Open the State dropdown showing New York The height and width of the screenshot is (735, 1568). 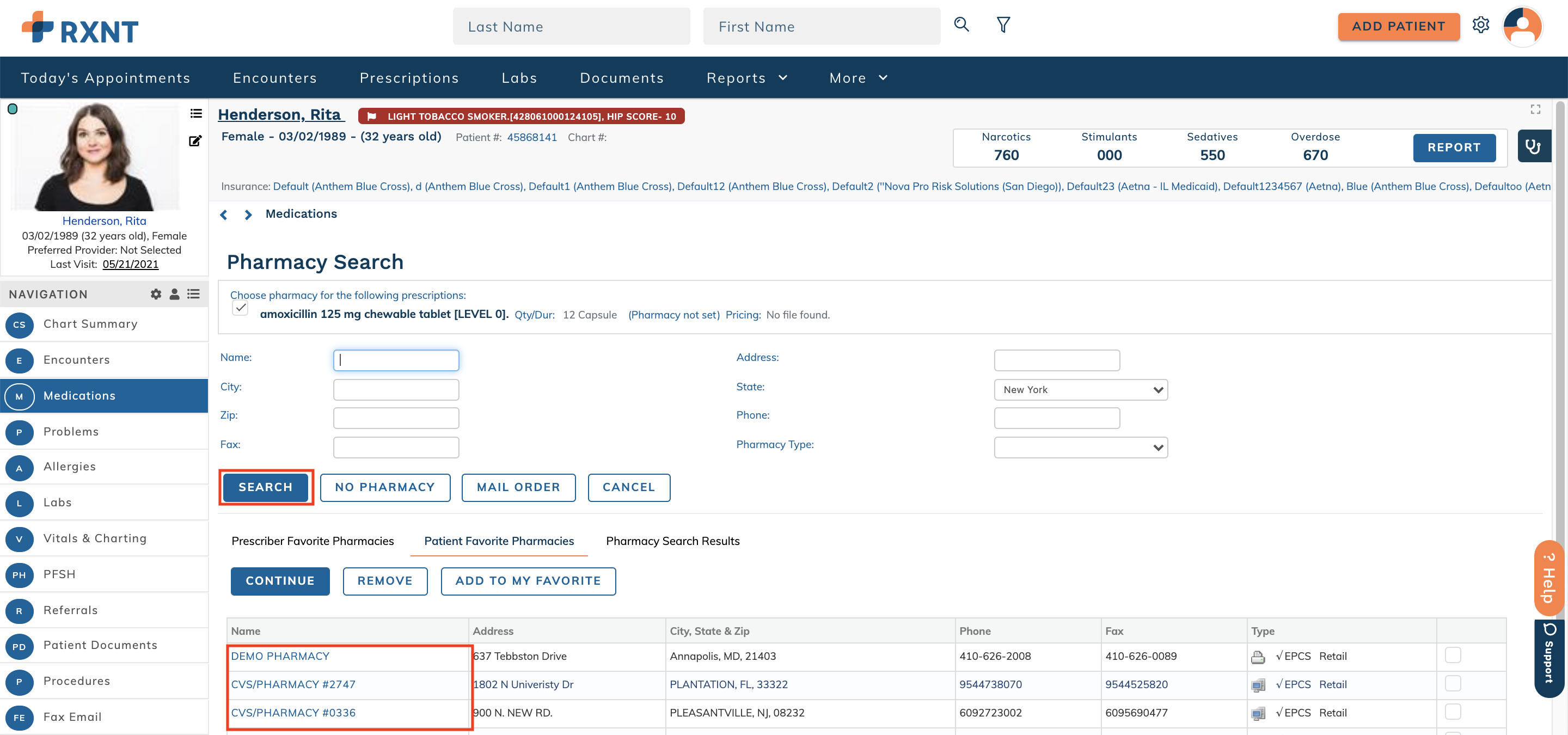click(1080, 389)
